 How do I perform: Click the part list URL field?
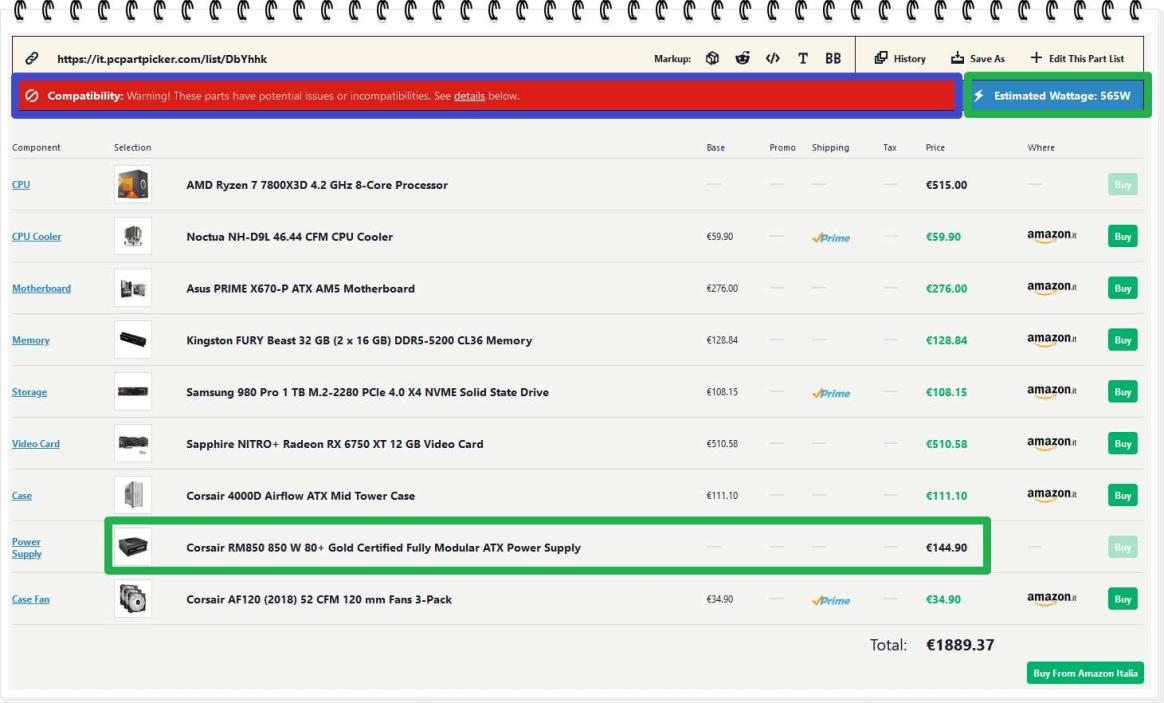[x=162, y=59]
